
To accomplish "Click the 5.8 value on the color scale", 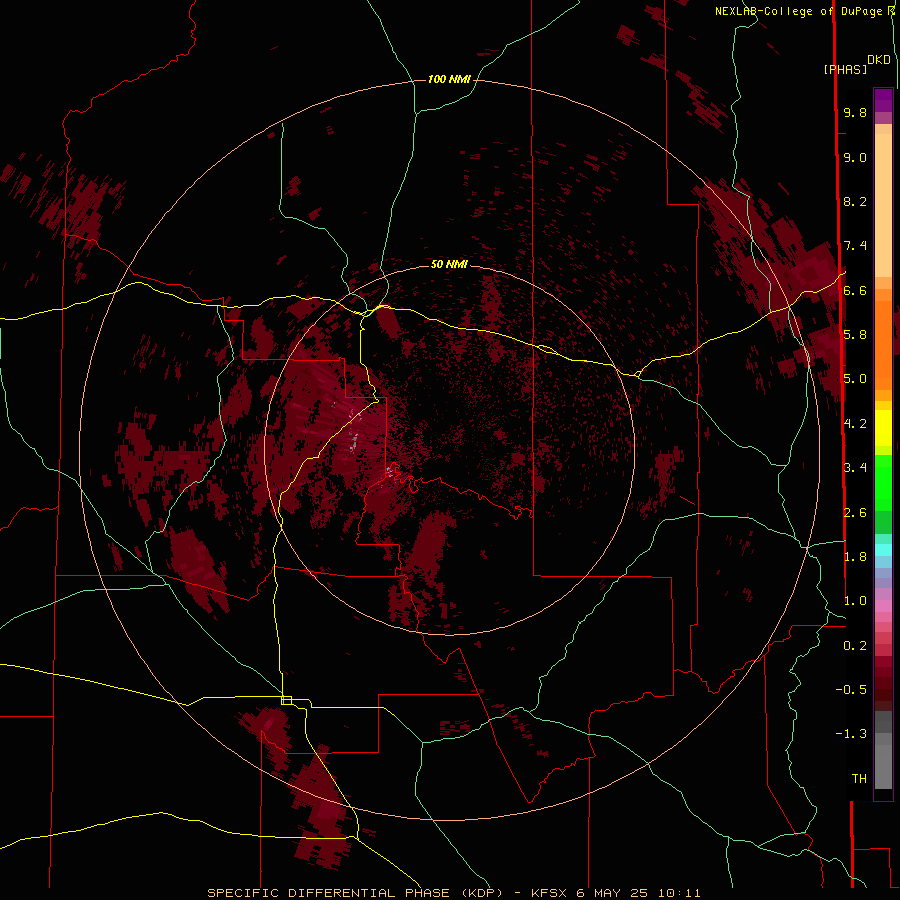I will click(855, 335).
